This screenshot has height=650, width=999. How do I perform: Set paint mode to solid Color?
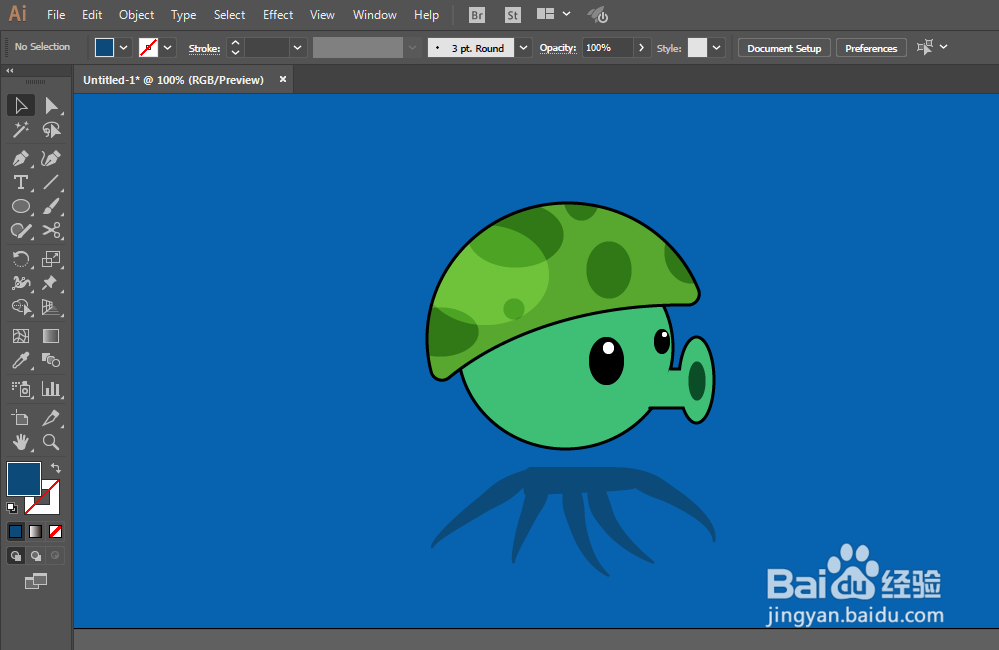coord(16,531)
